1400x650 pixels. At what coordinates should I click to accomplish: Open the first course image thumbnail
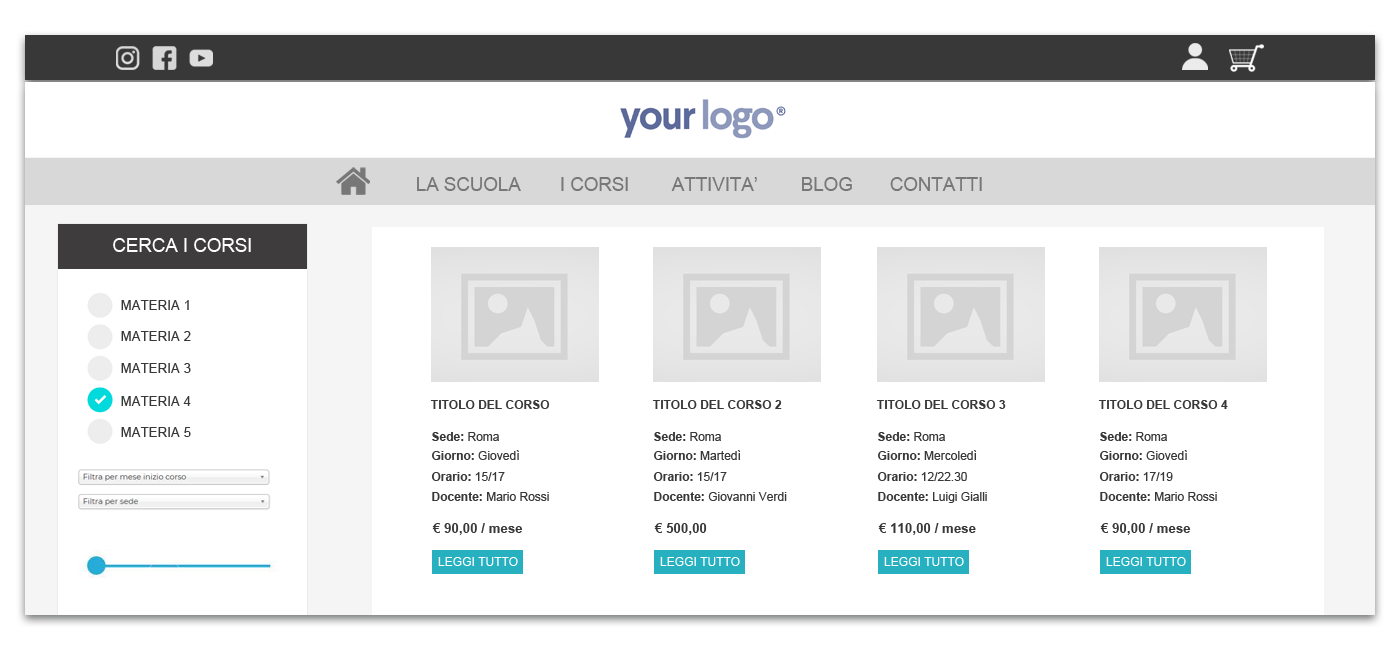pyautogui.click(x=515, y=314)
